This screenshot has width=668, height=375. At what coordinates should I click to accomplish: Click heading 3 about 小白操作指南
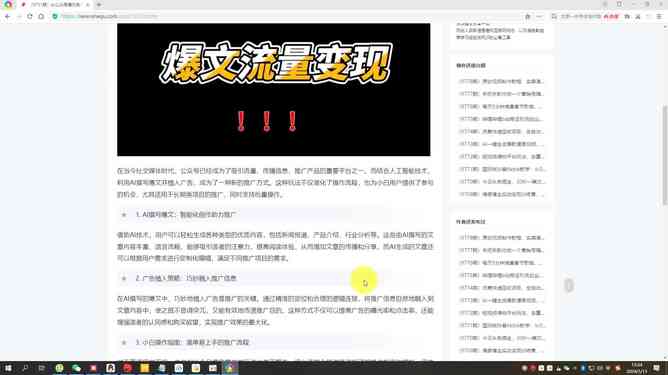tap(192, 342)
